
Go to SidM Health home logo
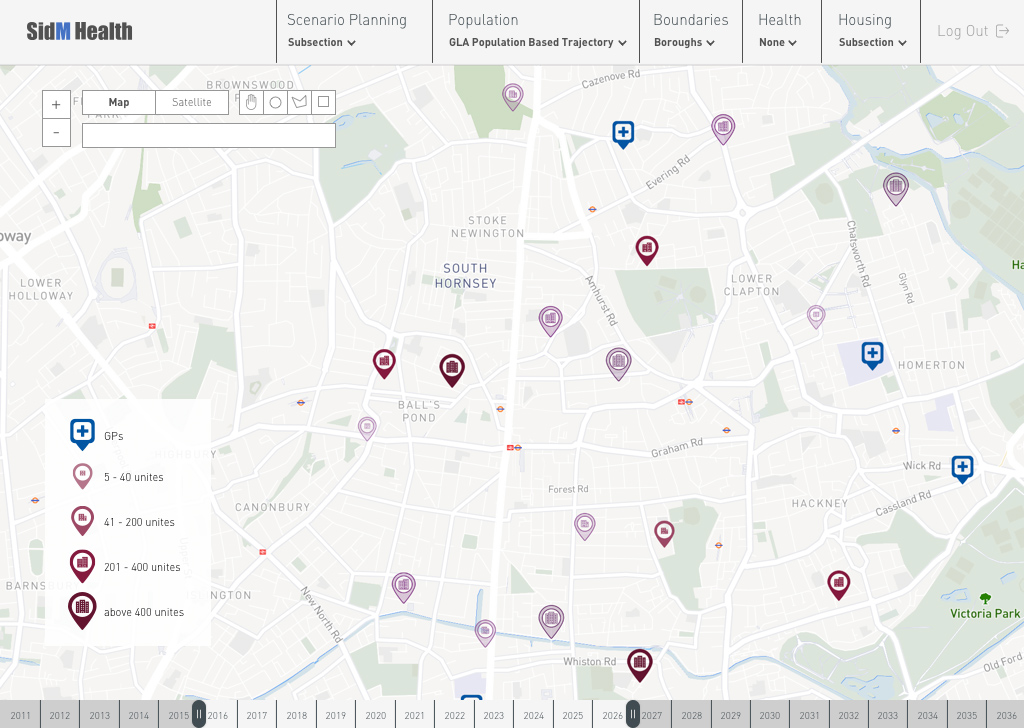(79, 31)
